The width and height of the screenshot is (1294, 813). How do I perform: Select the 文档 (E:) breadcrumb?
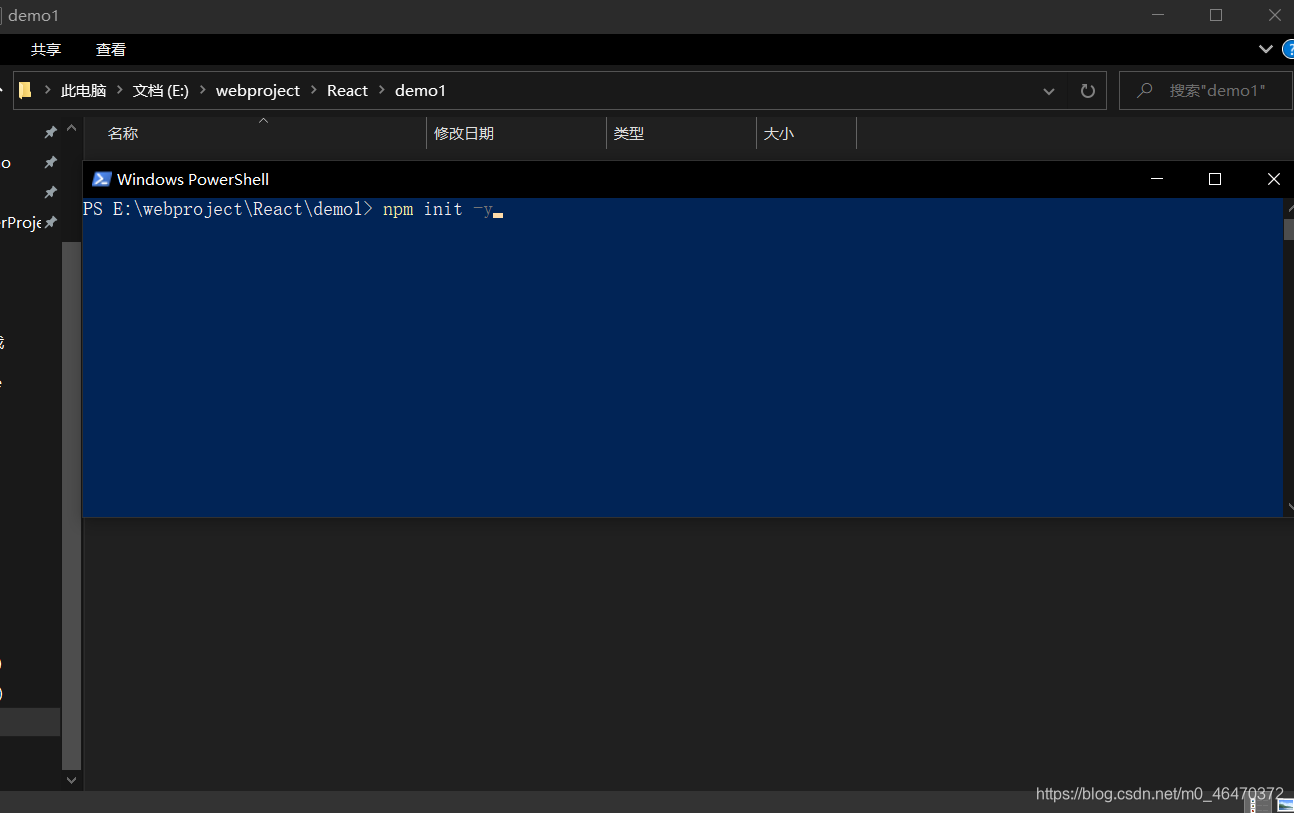pyautogui.click(x=161, y=90)
